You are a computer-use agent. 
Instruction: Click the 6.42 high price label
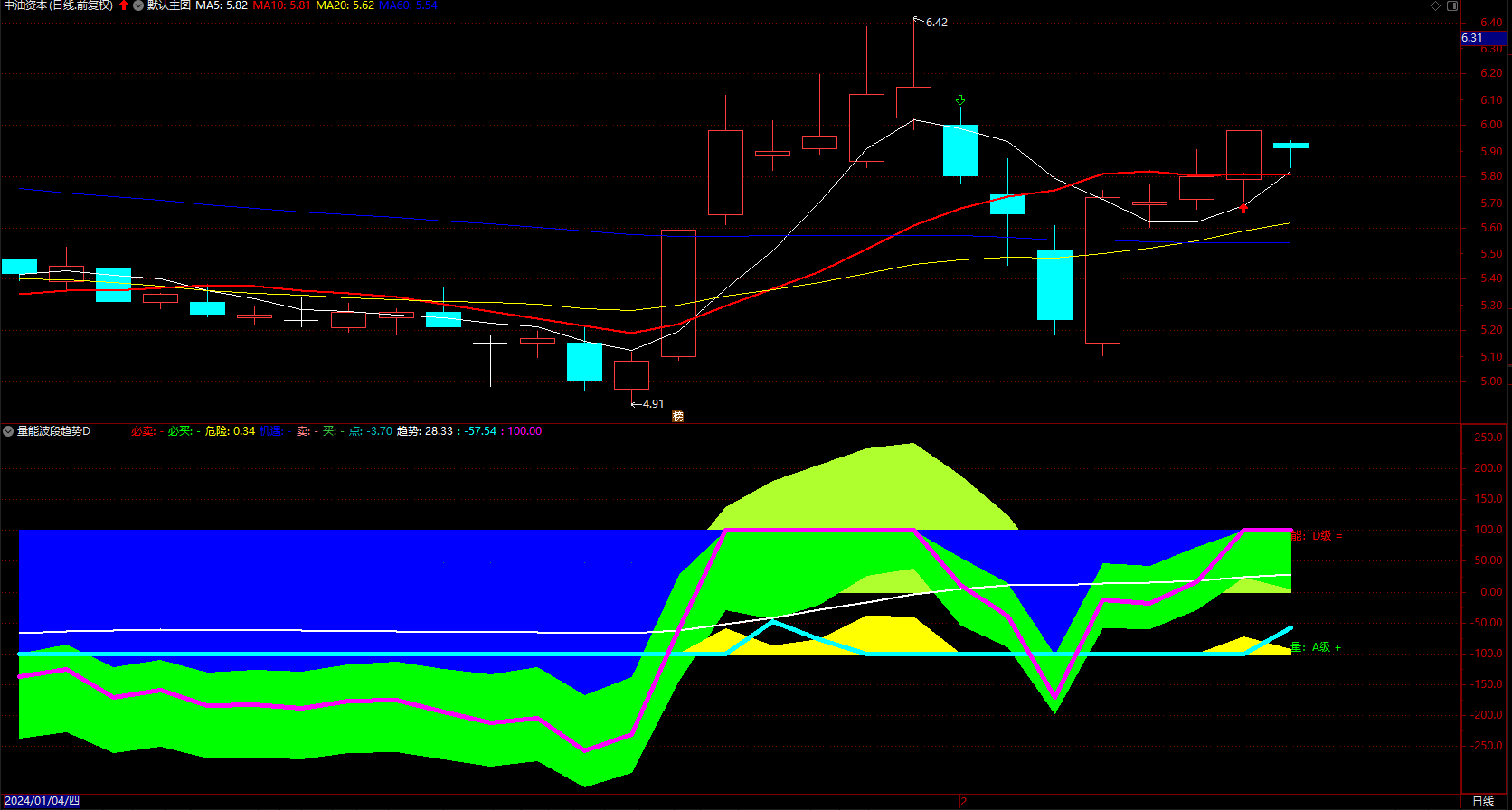point(937,23)
